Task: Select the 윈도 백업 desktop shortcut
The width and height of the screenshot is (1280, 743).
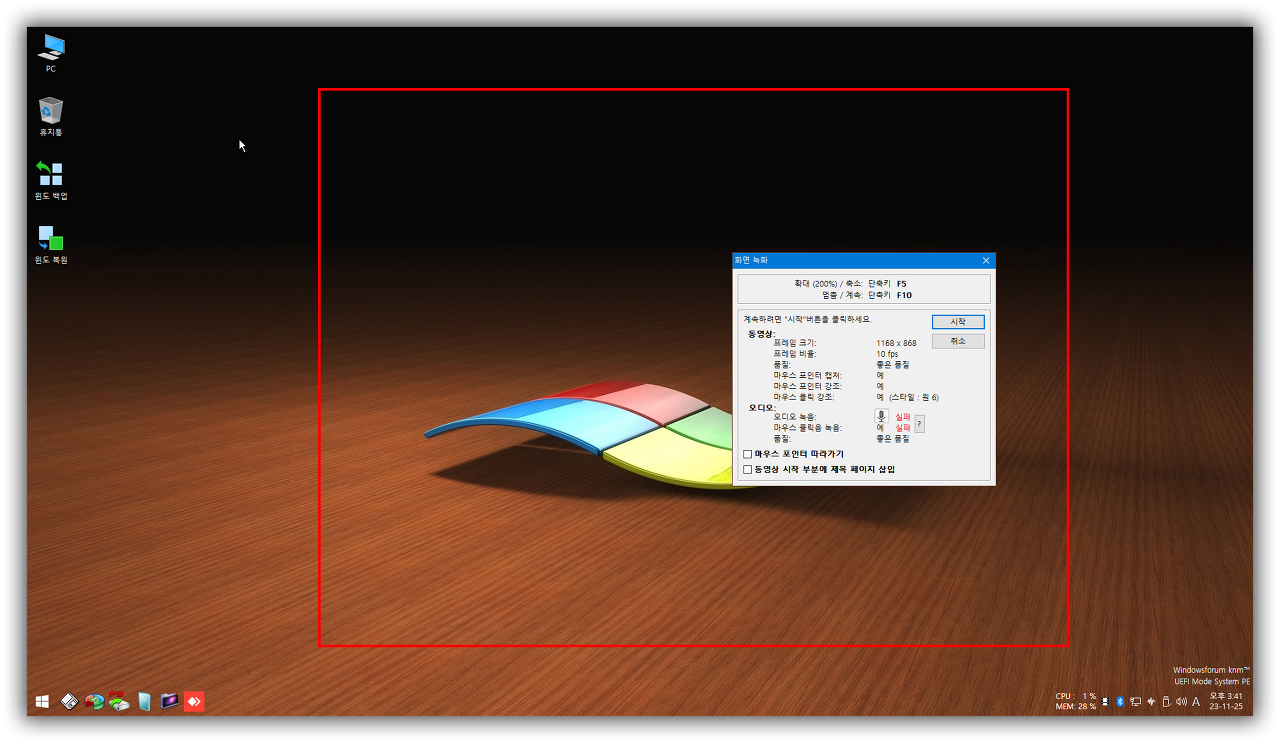Action: point(51,180)
